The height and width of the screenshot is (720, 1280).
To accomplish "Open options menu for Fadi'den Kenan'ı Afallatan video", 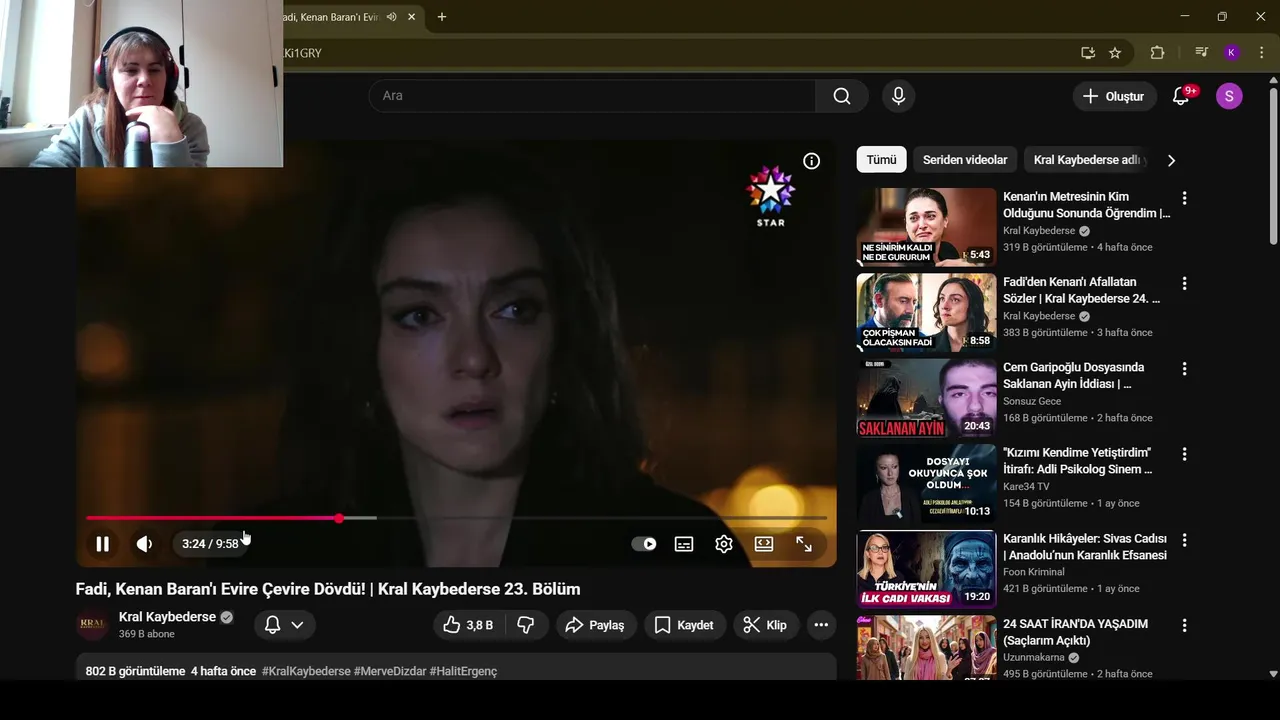I will click(x=1184, y=283).
